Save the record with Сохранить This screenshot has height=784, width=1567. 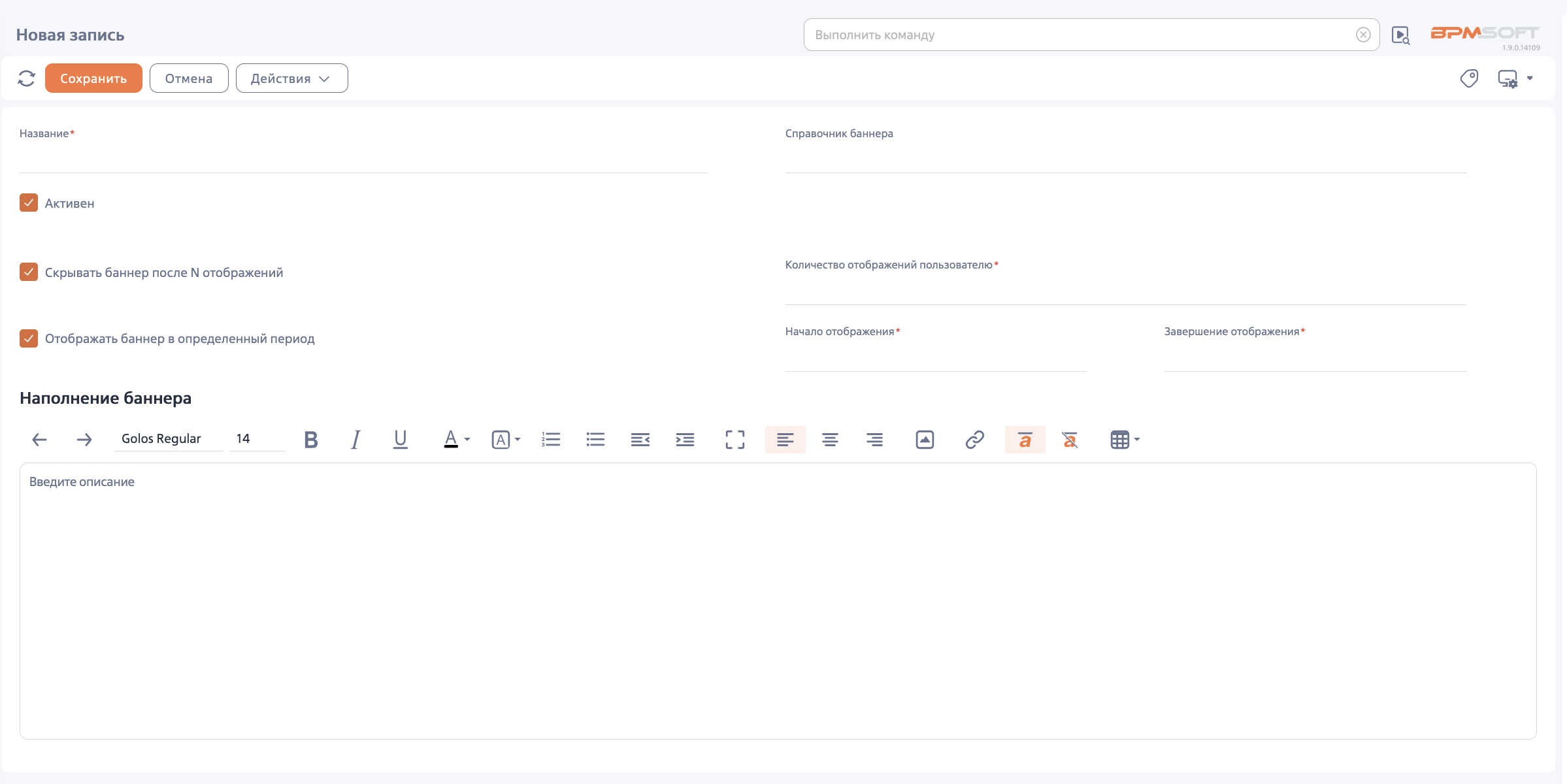coord(93,78)
